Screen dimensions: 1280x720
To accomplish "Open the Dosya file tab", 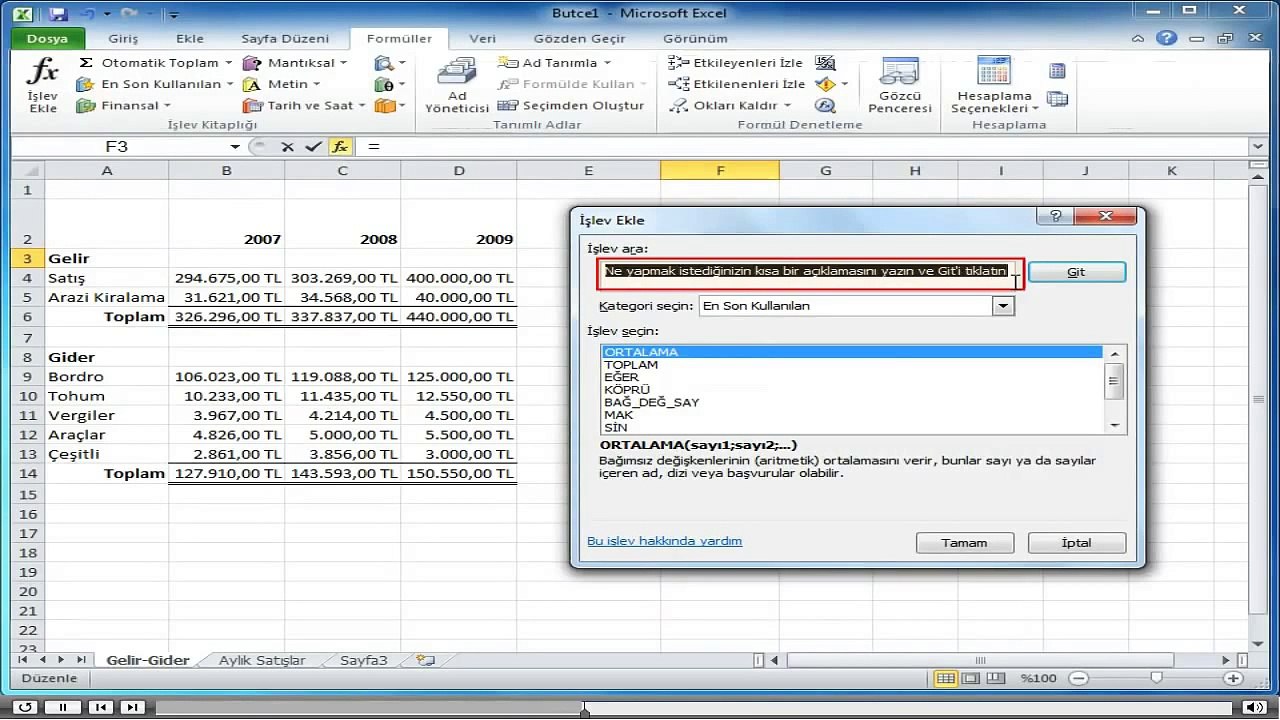I will (47, 39).
